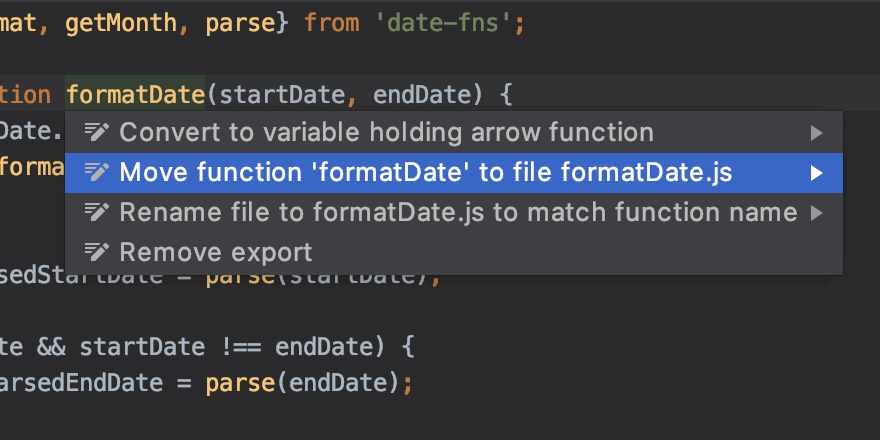The width and height of the screenshot is (880, 440).
Task: Click the 'endDate' parameter in function signature
Action: (x=422, y=96)
